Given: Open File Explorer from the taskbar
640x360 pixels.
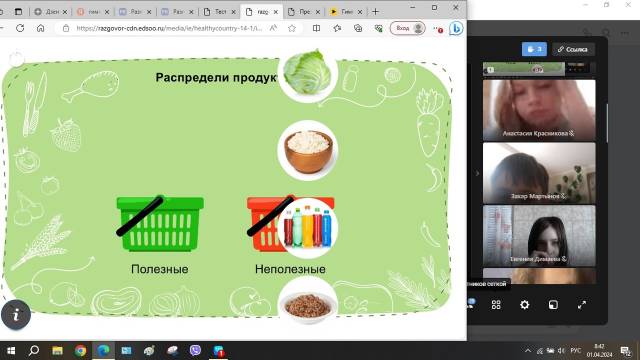Looking at the screenshot, I should click(x=57, y=351).
